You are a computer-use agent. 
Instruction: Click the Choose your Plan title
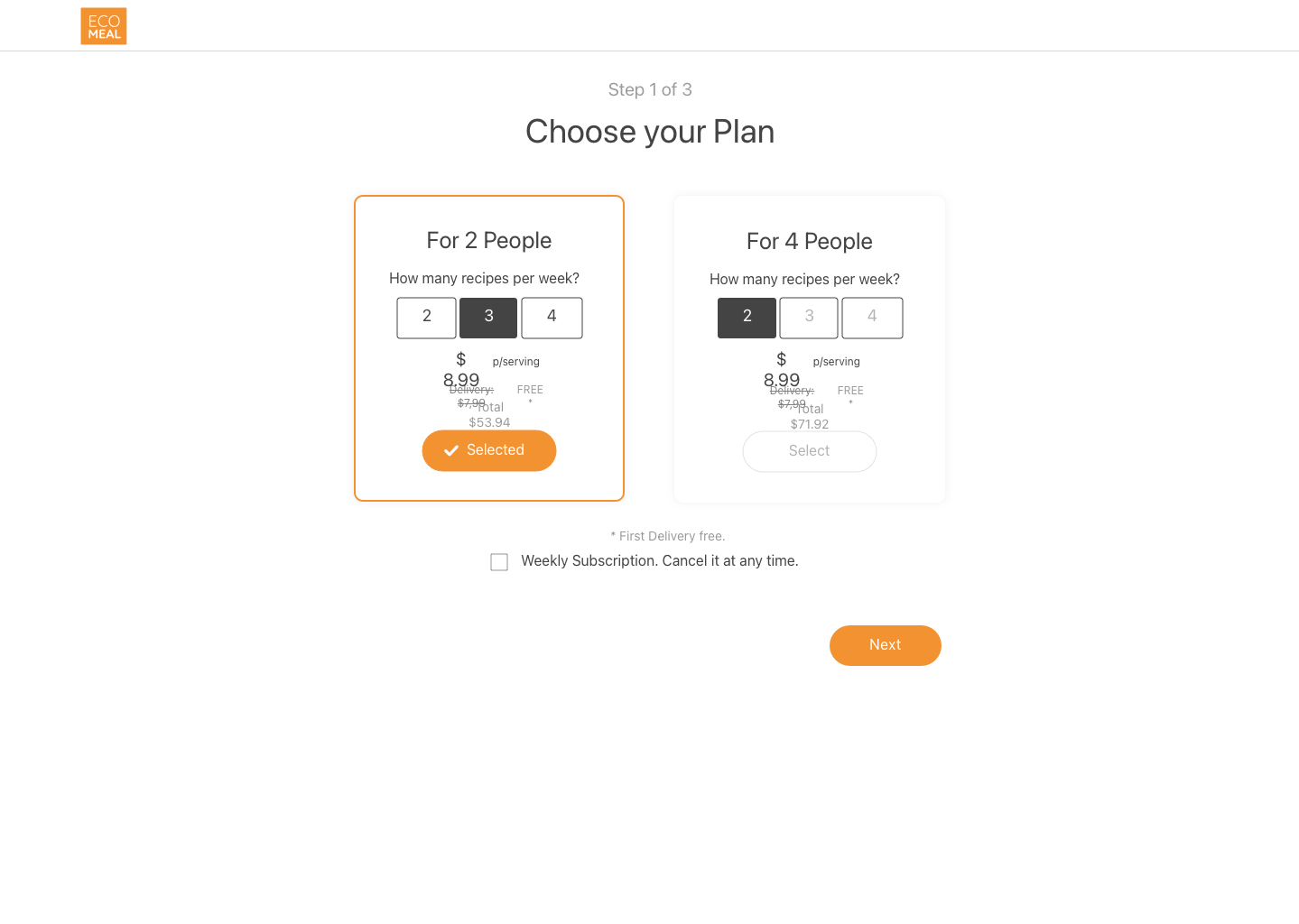tap(650, 132)
